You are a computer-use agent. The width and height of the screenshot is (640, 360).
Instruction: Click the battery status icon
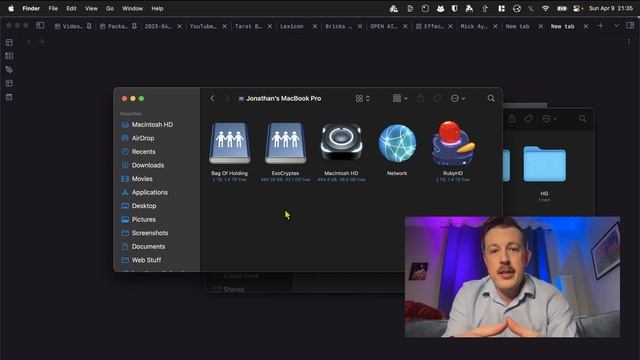pyautogui.click(x=562, y=8)
